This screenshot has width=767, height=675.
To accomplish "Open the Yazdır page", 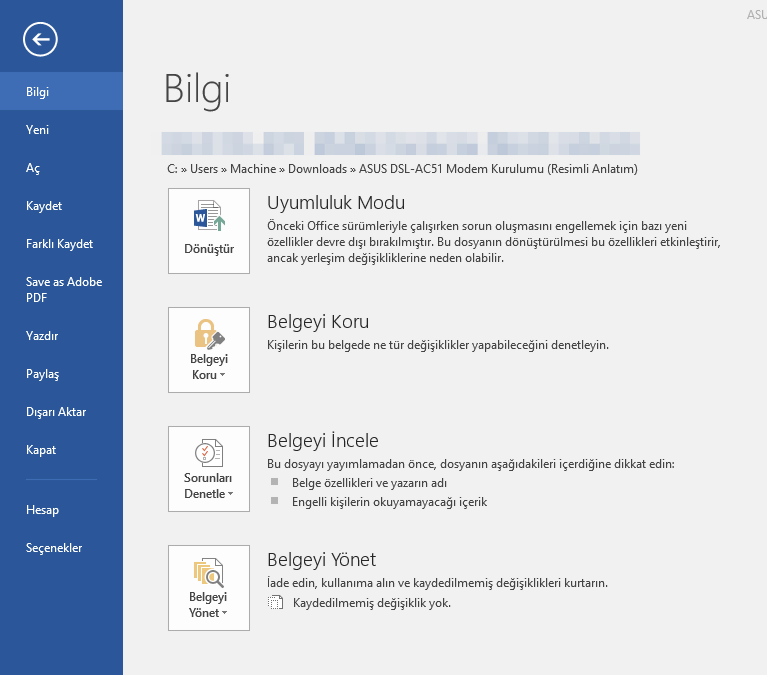I will pos(61,336).
